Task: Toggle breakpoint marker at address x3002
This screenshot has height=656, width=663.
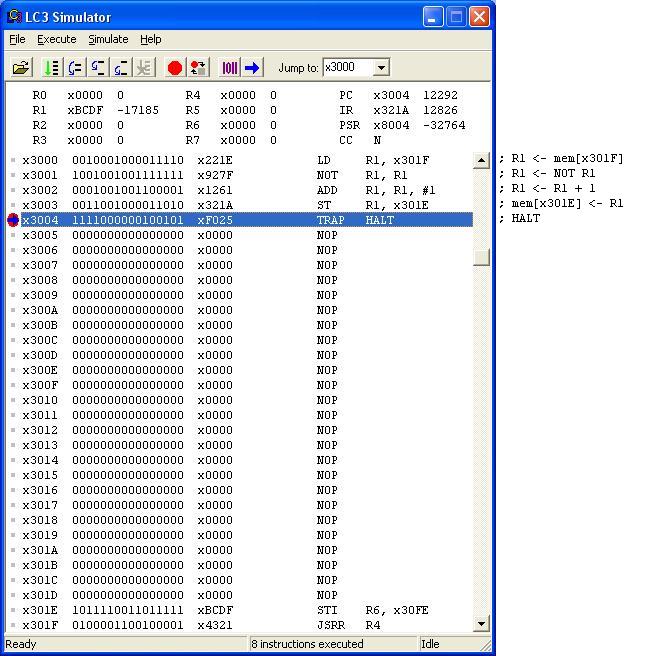Action: tap(13, 190)
